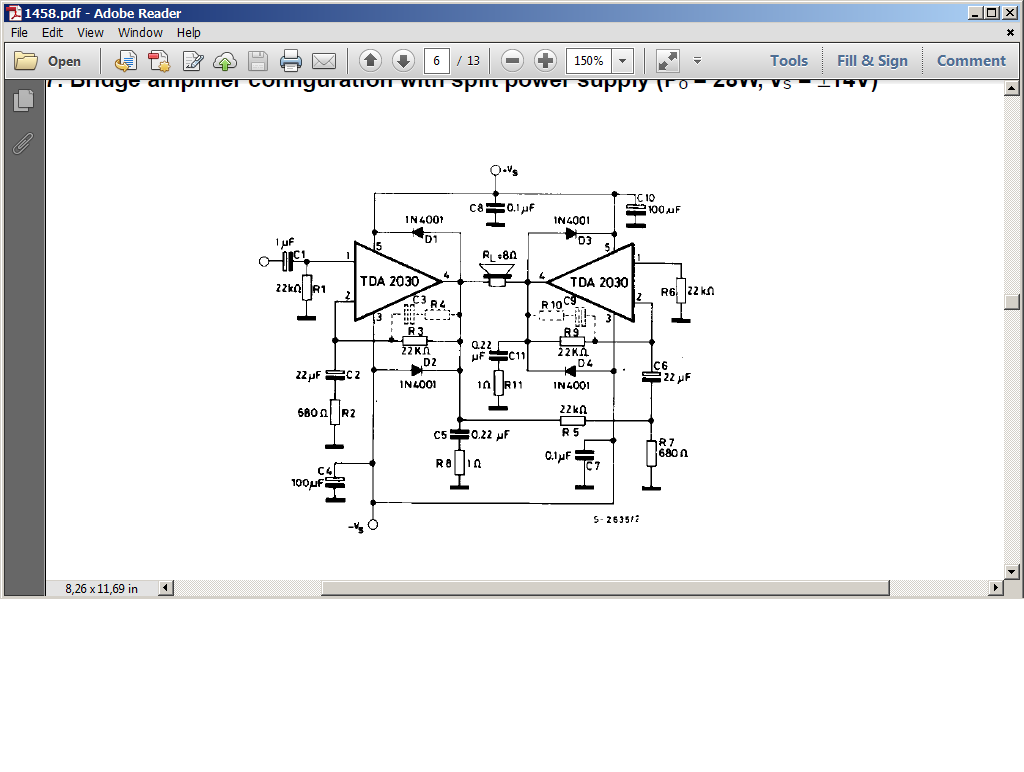Minimize the Adobe Reader window

[x=976, y=13]
